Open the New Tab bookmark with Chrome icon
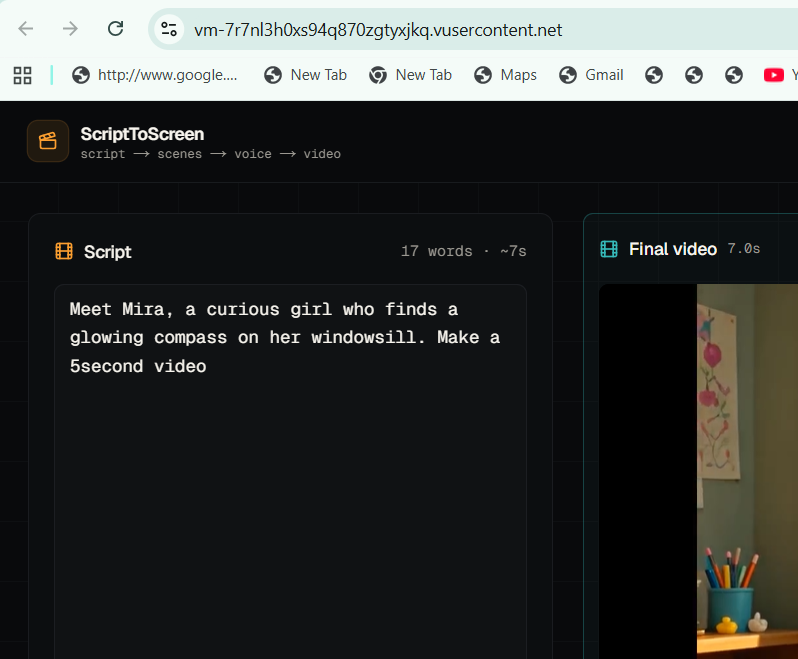The width and height of the screenshot is (798, 659). [x=410, y=75]
